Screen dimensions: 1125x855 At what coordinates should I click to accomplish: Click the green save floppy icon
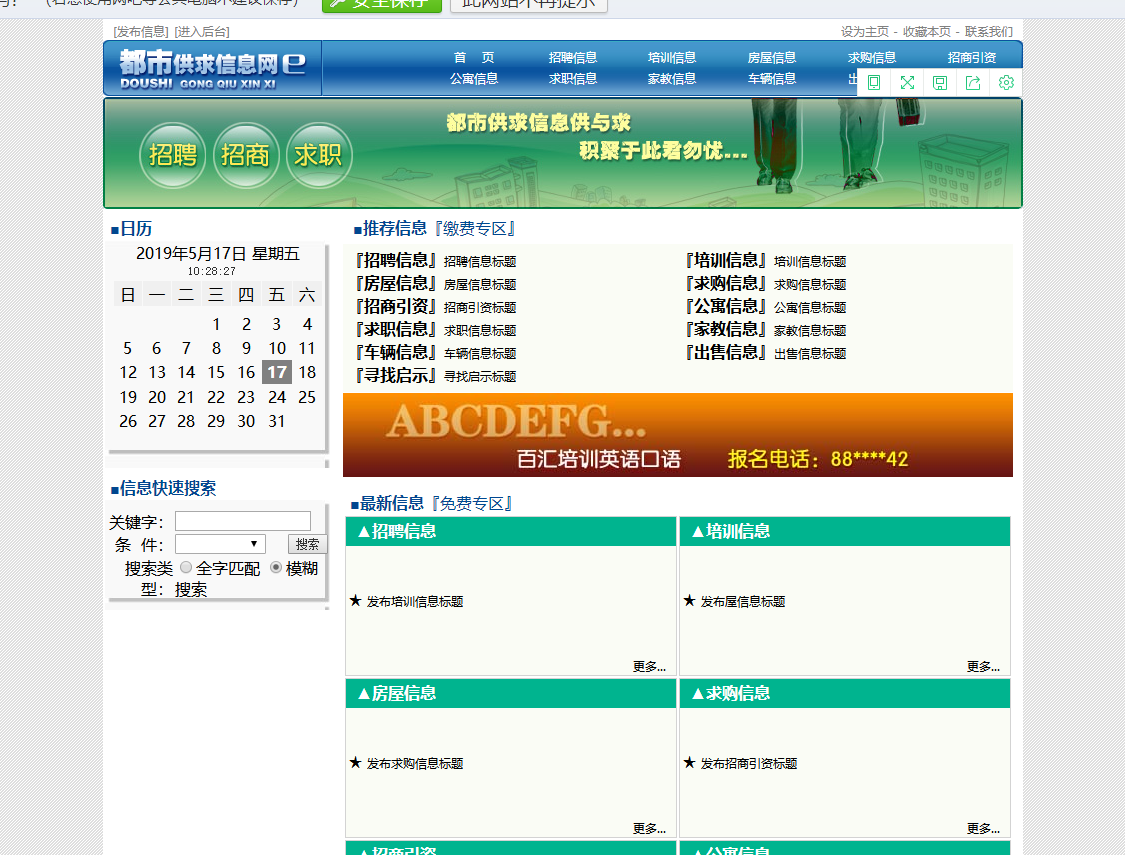click(x=940, y=82)
